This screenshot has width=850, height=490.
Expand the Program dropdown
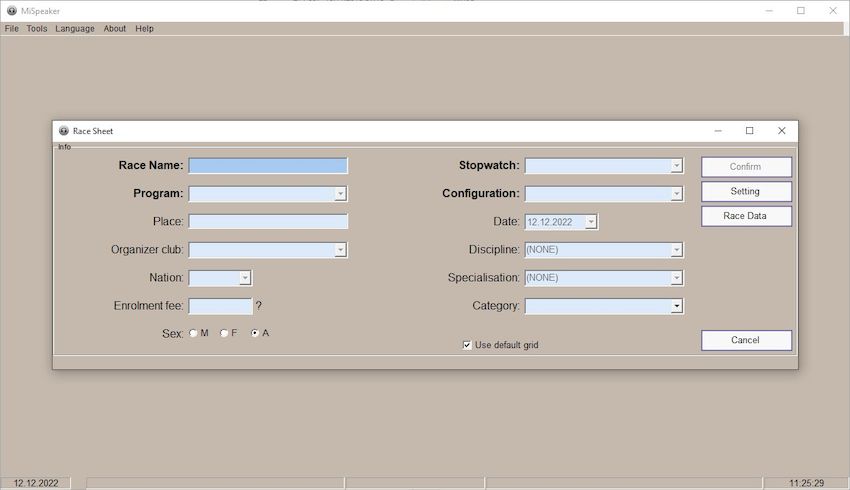tap(340, 194)
